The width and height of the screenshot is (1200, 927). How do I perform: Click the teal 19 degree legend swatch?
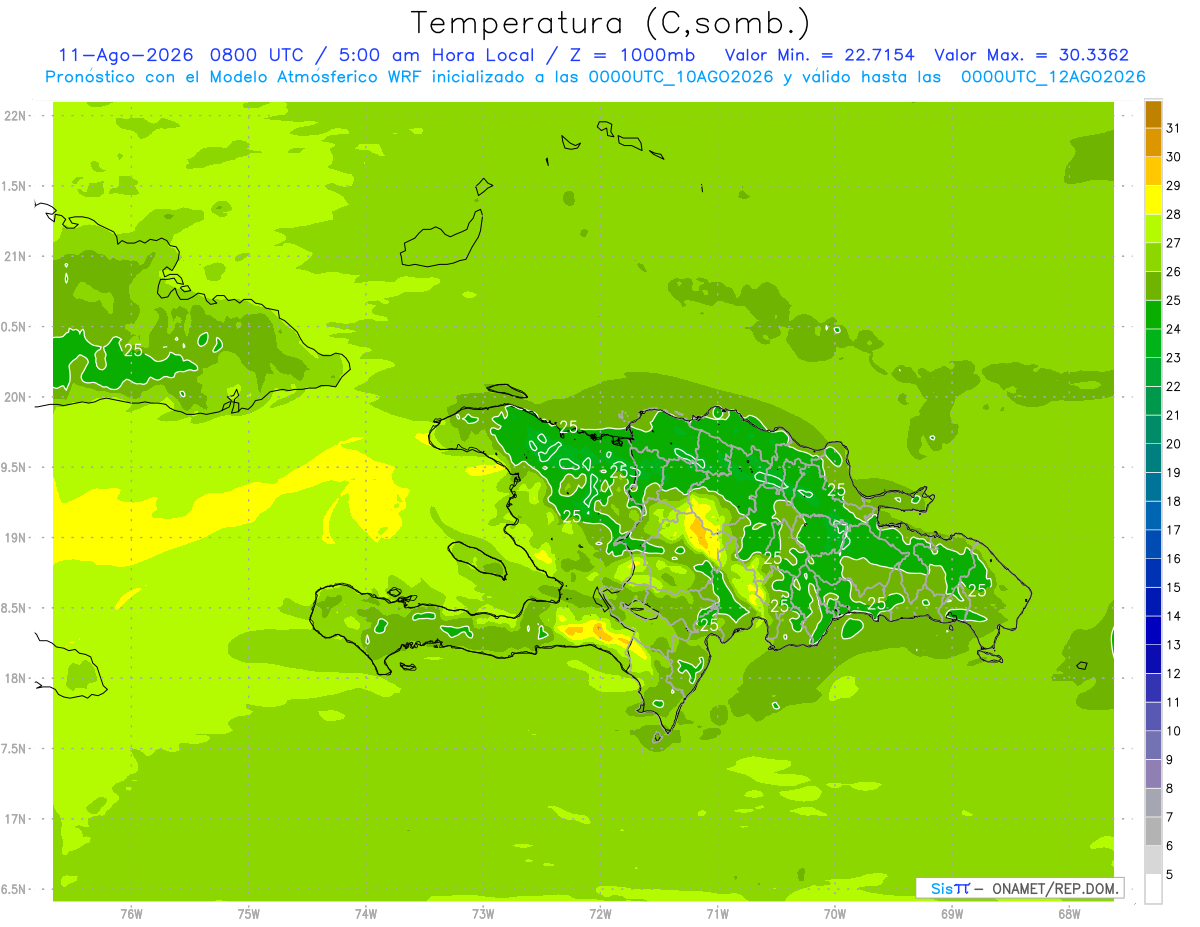(x=1153, y=459)
